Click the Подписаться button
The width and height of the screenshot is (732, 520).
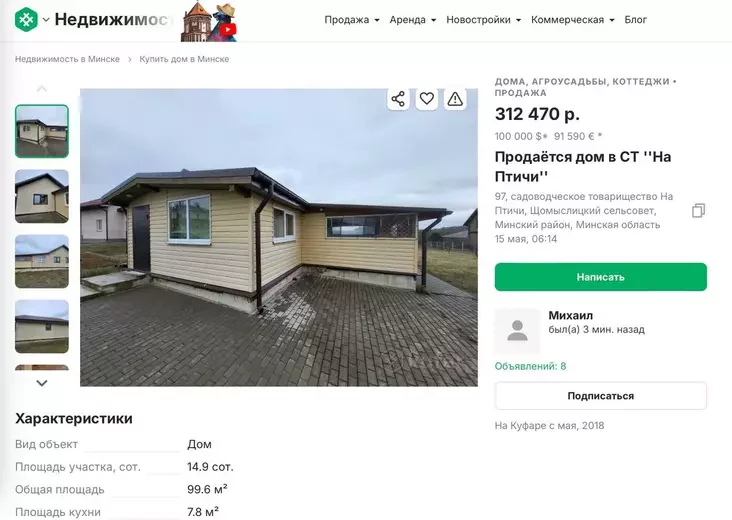point(601,396)
